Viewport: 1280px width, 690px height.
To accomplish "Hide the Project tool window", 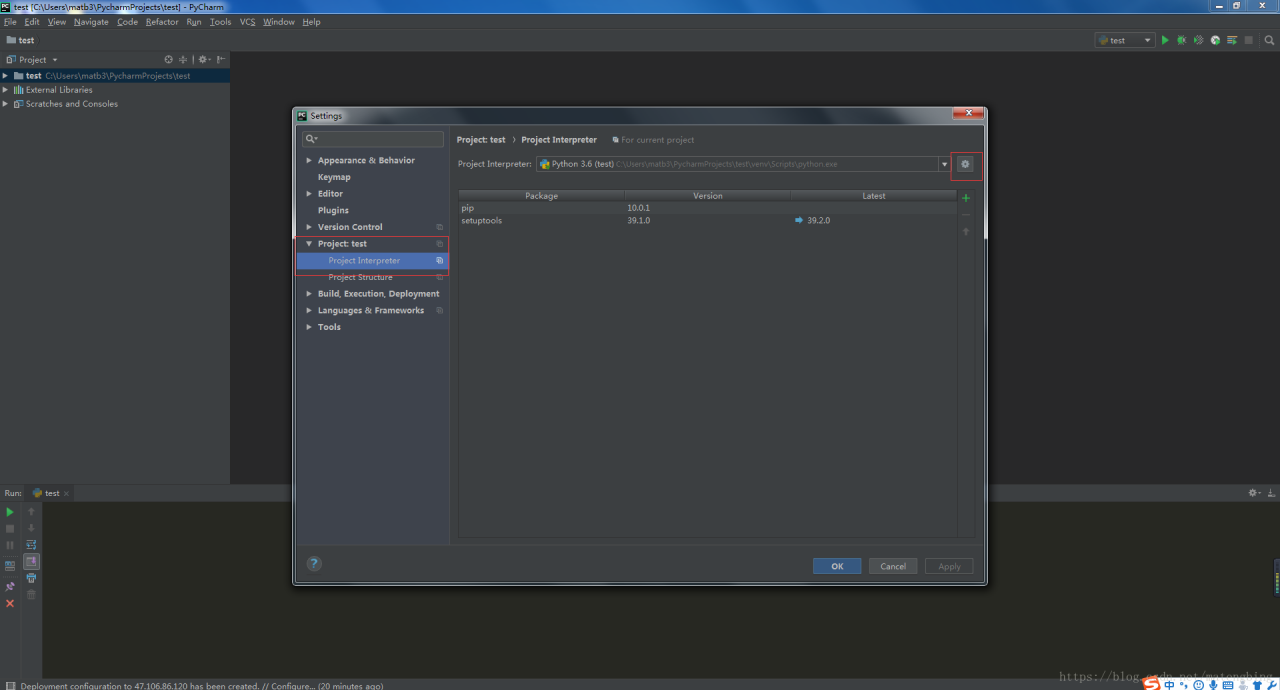I will pos(221,59).
